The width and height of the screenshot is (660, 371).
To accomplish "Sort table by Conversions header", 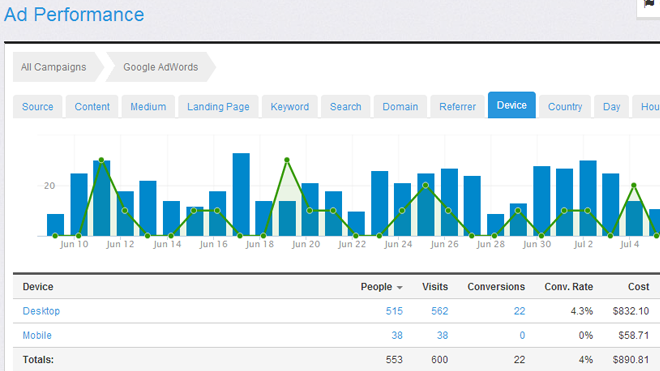I will (x=496, y=287).
